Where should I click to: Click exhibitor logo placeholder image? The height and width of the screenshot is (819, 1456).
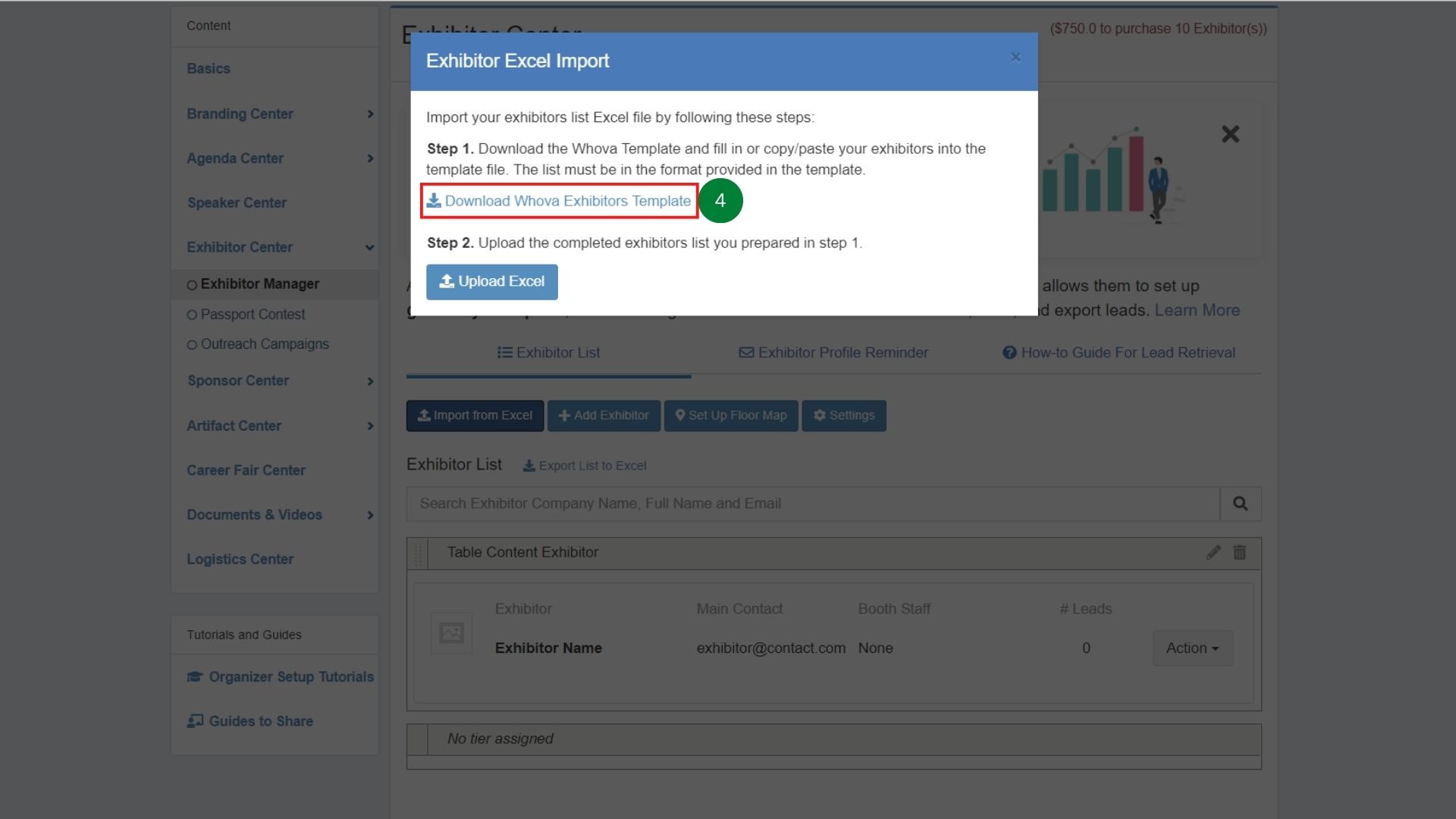[451, 632]
